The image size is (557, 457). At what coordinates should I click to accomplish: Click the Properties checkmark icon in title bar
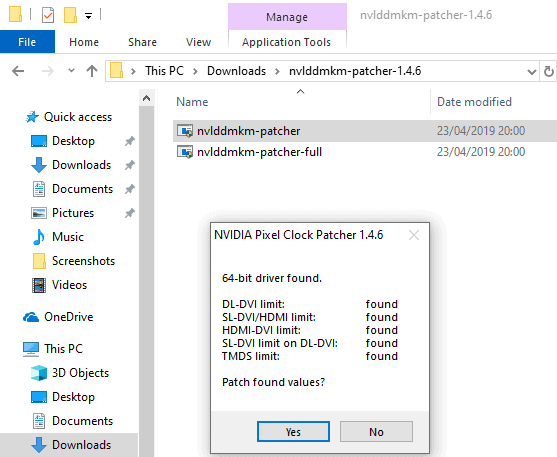tap(48, 15)
